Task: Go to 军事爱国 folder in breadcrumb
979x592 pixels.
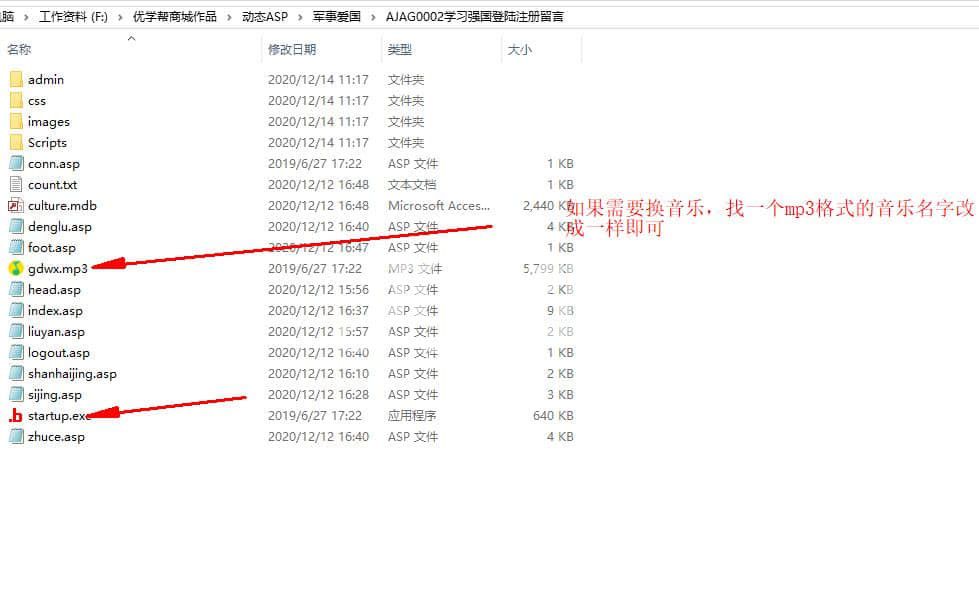Action: [336, 16]
